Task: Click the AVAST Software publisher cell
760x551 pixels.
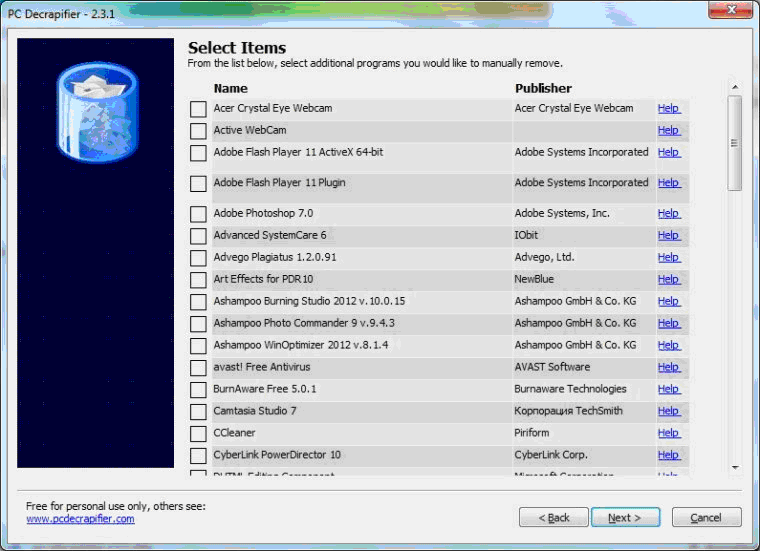Action: (x=553, y=367)
